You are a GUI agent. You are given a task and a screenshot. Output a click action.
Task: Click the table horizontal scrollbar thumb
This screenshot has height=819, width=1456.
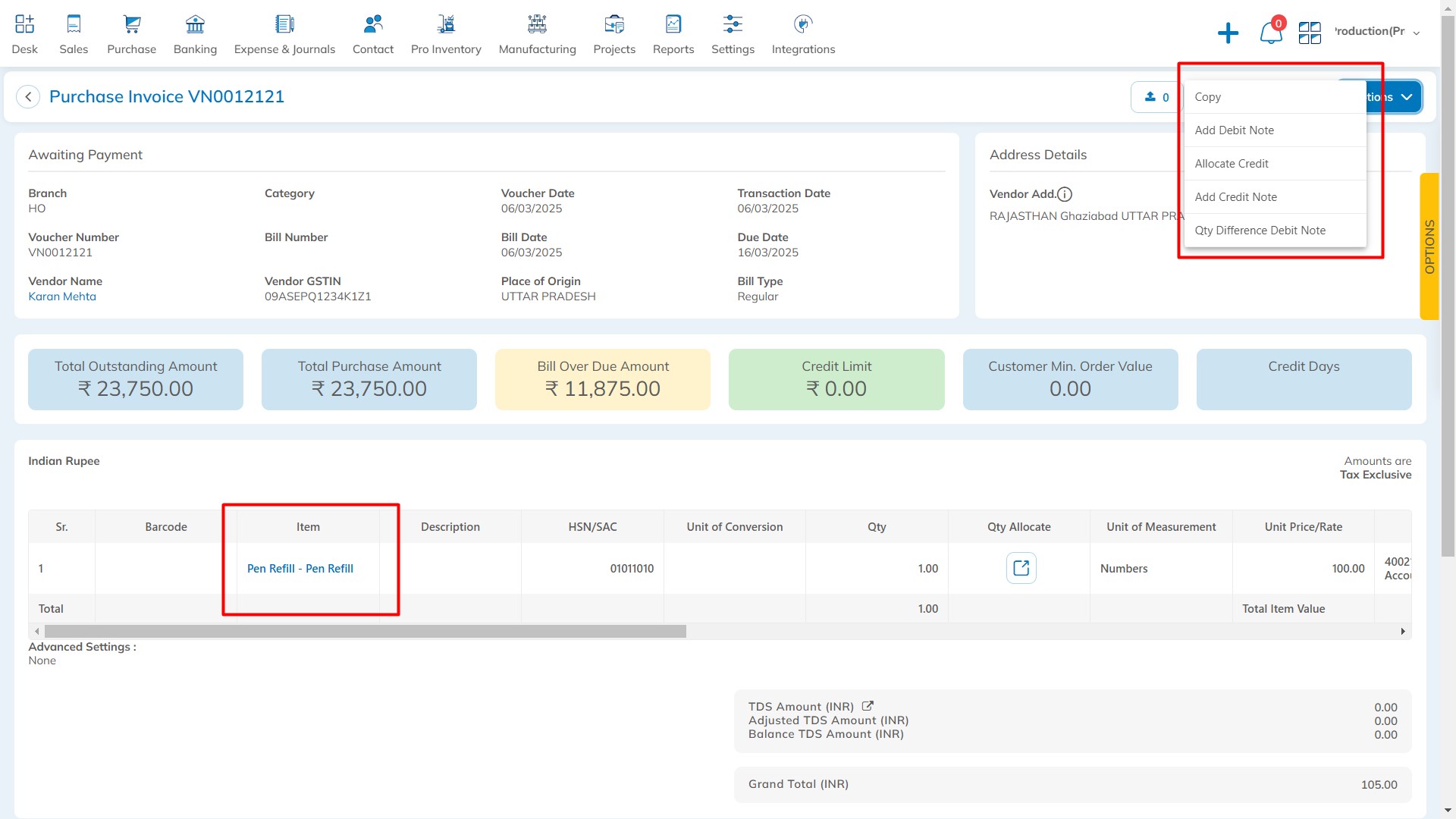(x=366, y=632)
